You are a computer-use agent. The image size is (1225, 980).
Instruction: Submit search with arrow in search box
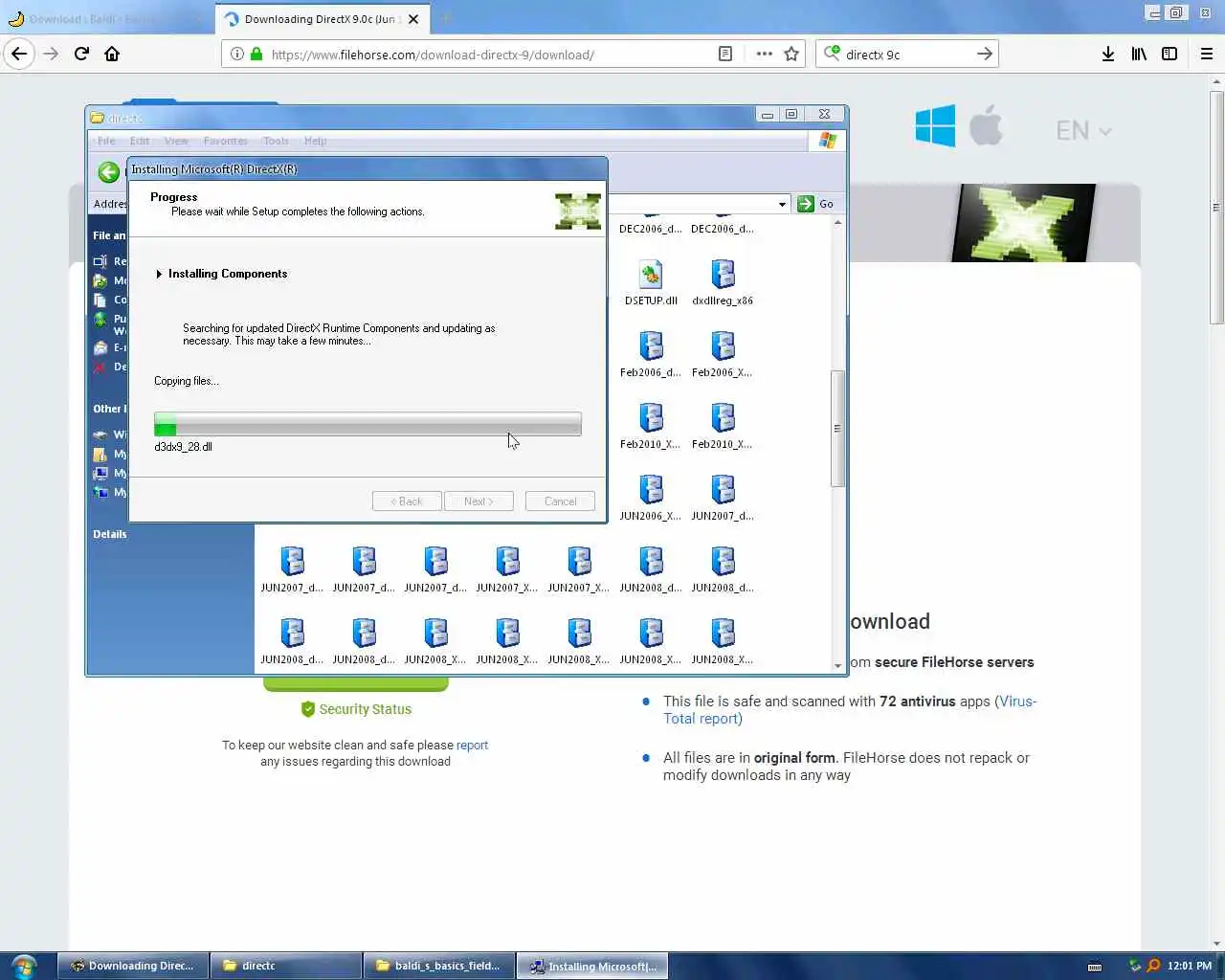[x=984, y=54]
